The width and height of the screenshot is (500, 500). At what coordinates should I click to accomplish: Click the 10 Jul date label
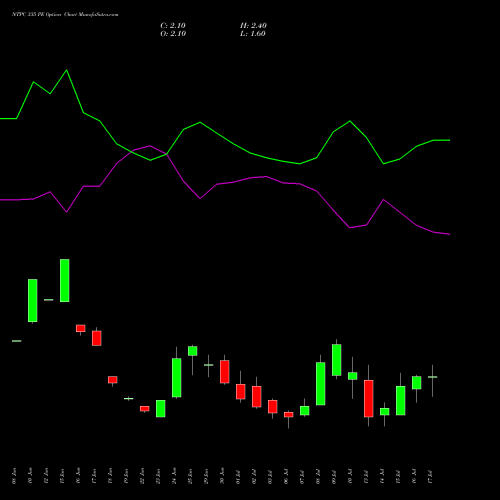tap(350, 476)
